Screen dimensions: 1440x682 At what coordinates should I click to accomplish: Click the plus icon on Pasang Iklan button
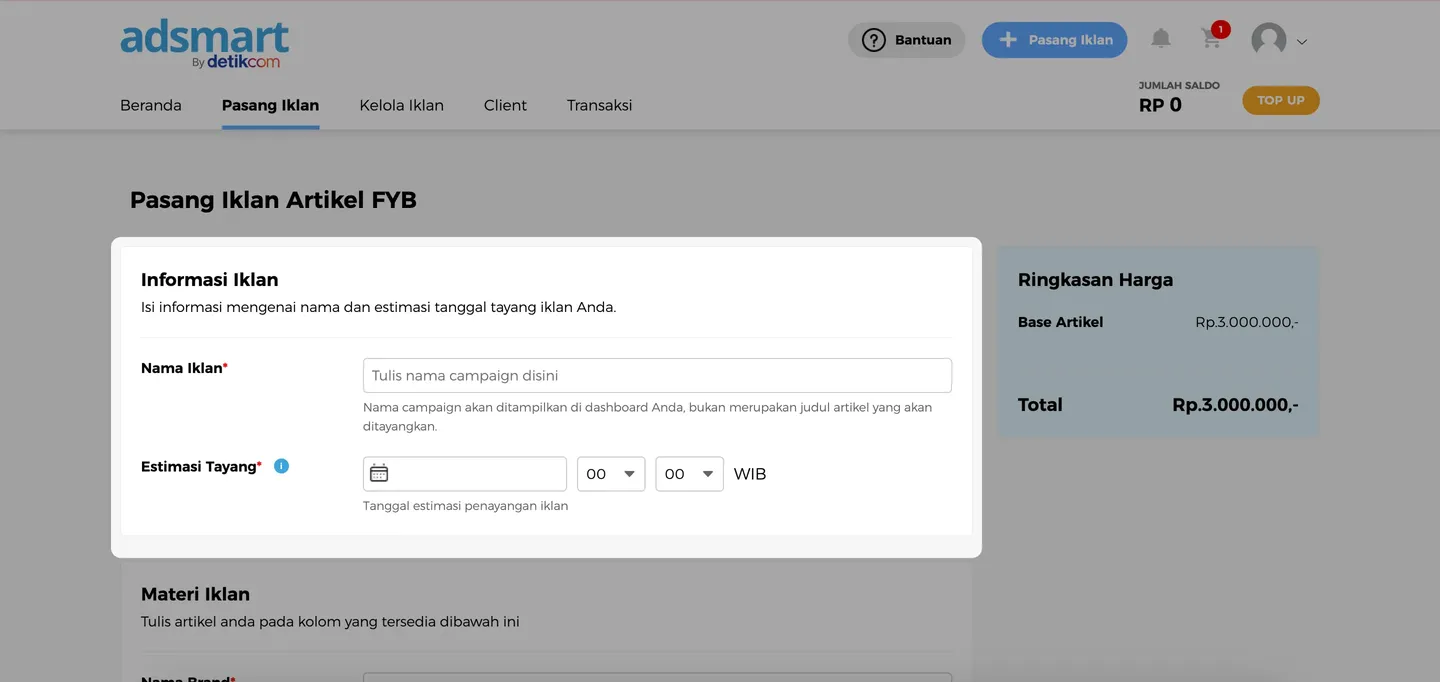coord(1008,40)
